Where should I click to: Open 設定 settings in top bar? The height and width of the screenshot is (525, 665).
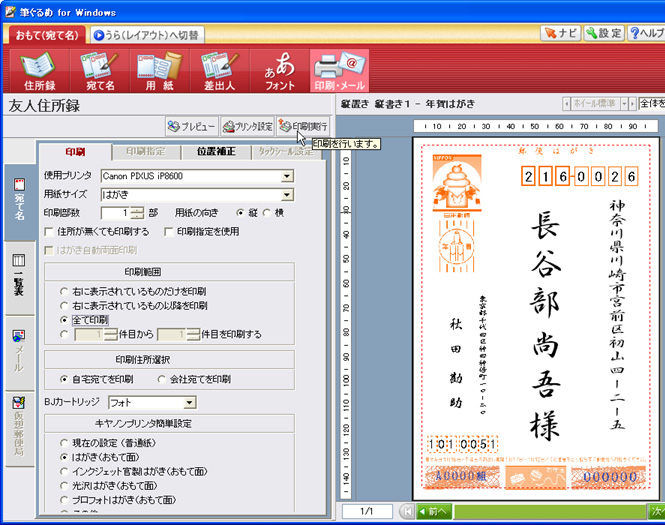click(x=604, y=33)
